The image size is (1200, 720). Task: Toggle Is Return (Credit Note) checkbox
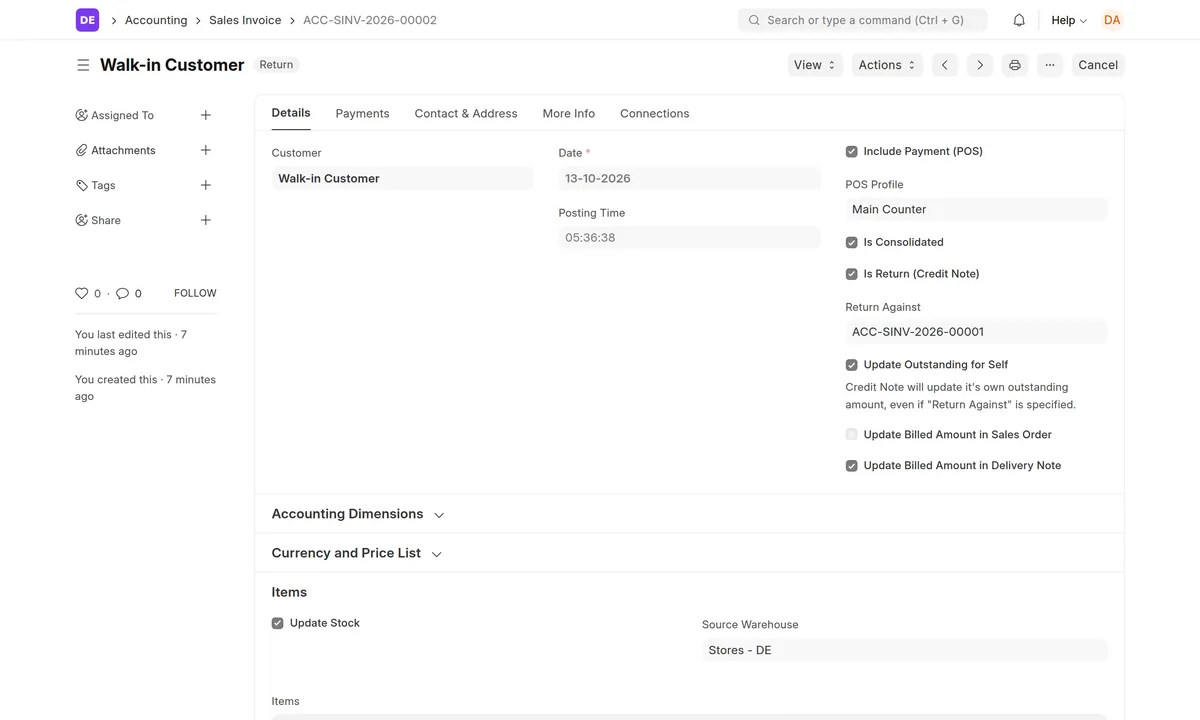pos(852,274)
